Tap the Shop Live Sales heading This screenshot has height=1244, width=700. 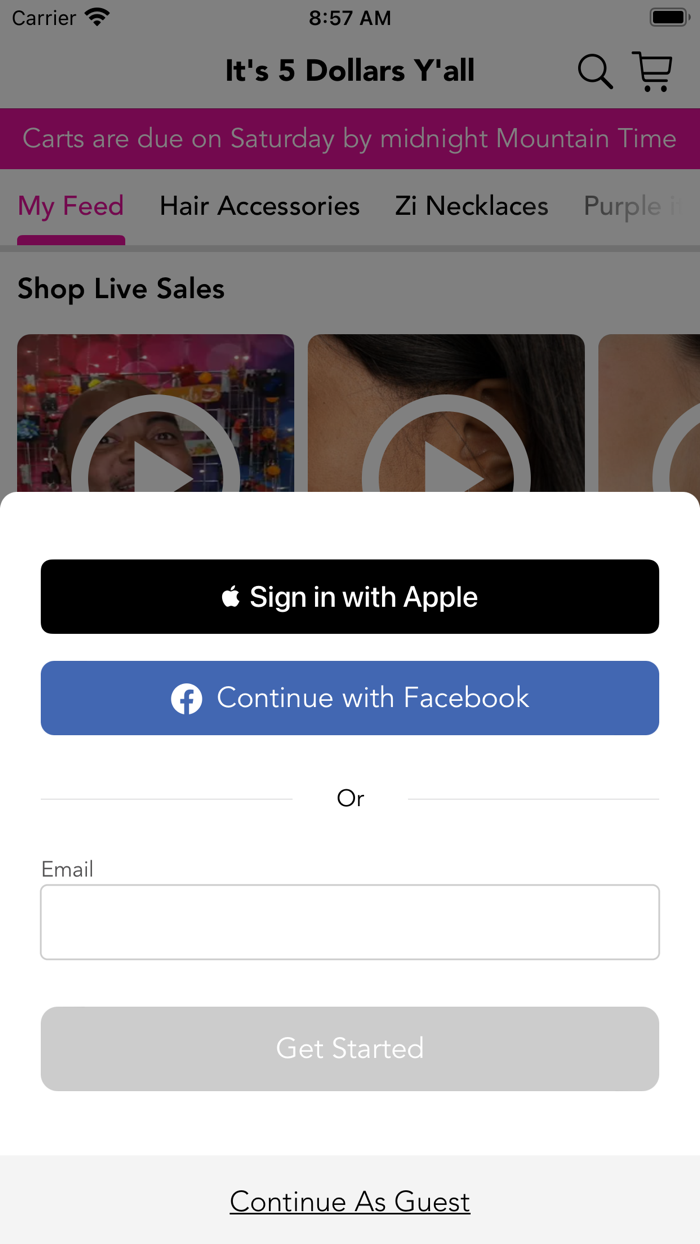[121, 289]
